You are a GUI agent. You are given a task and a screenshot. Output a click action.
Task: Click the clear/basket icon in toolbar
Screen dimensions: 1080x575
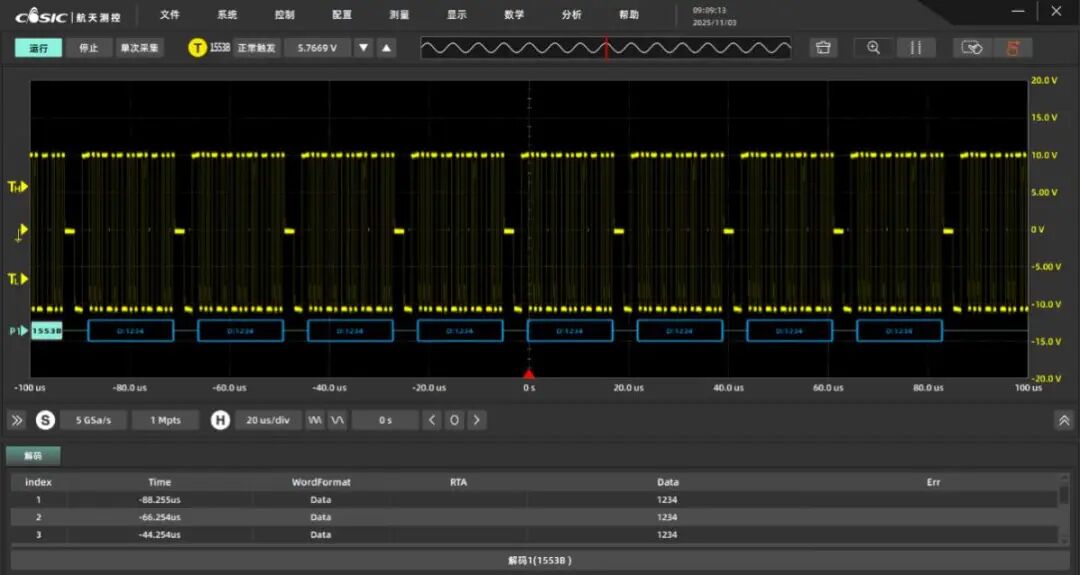(823, 48)
